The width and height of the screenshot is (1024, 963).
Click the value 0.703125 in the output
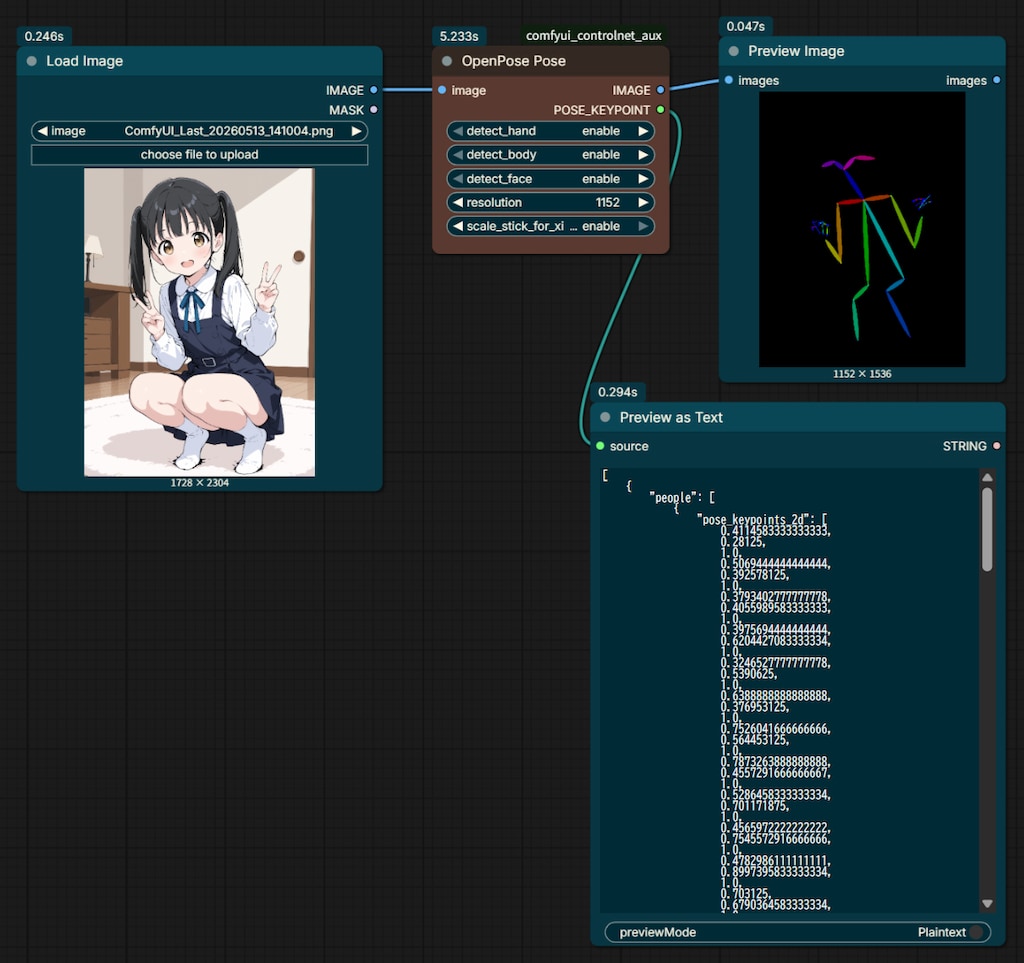pyautogui.click(x=745, y=893)
